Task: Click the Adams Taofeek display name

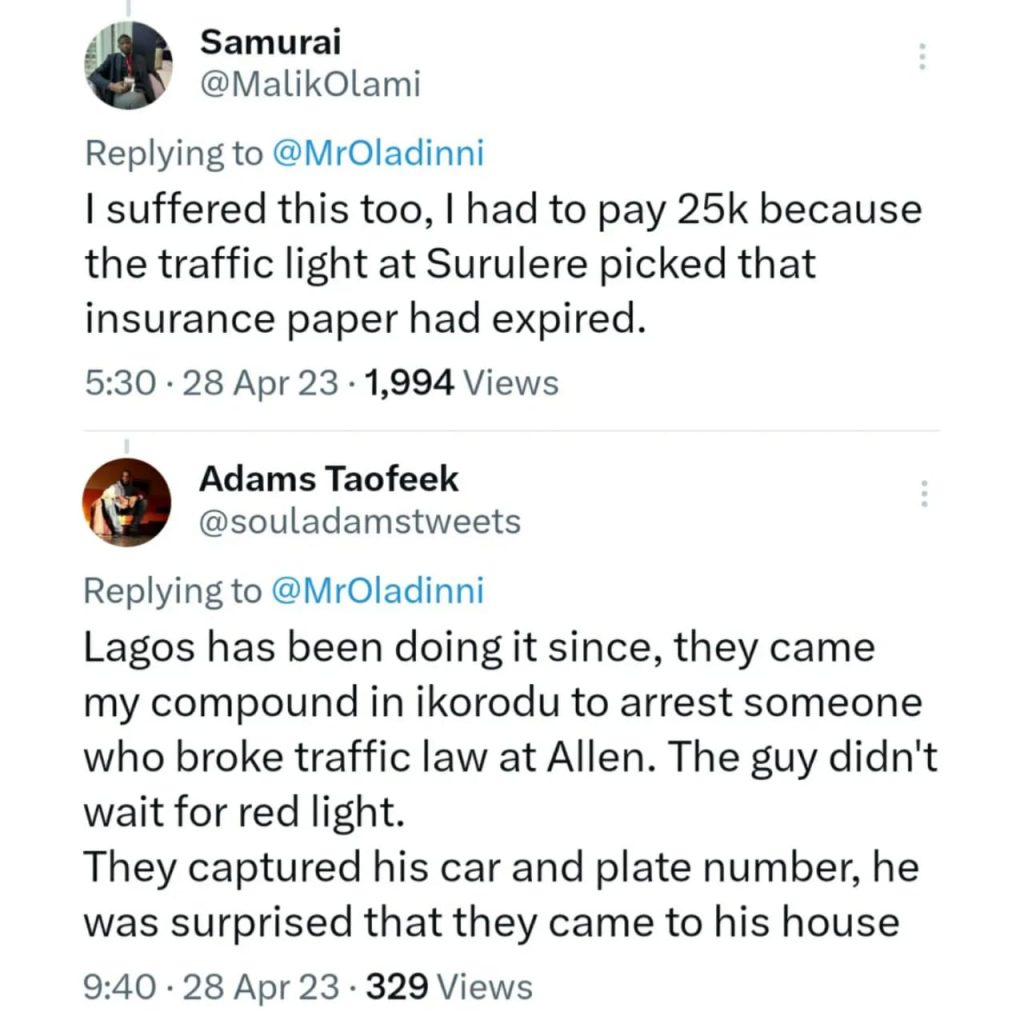Action: coord(328,479)
